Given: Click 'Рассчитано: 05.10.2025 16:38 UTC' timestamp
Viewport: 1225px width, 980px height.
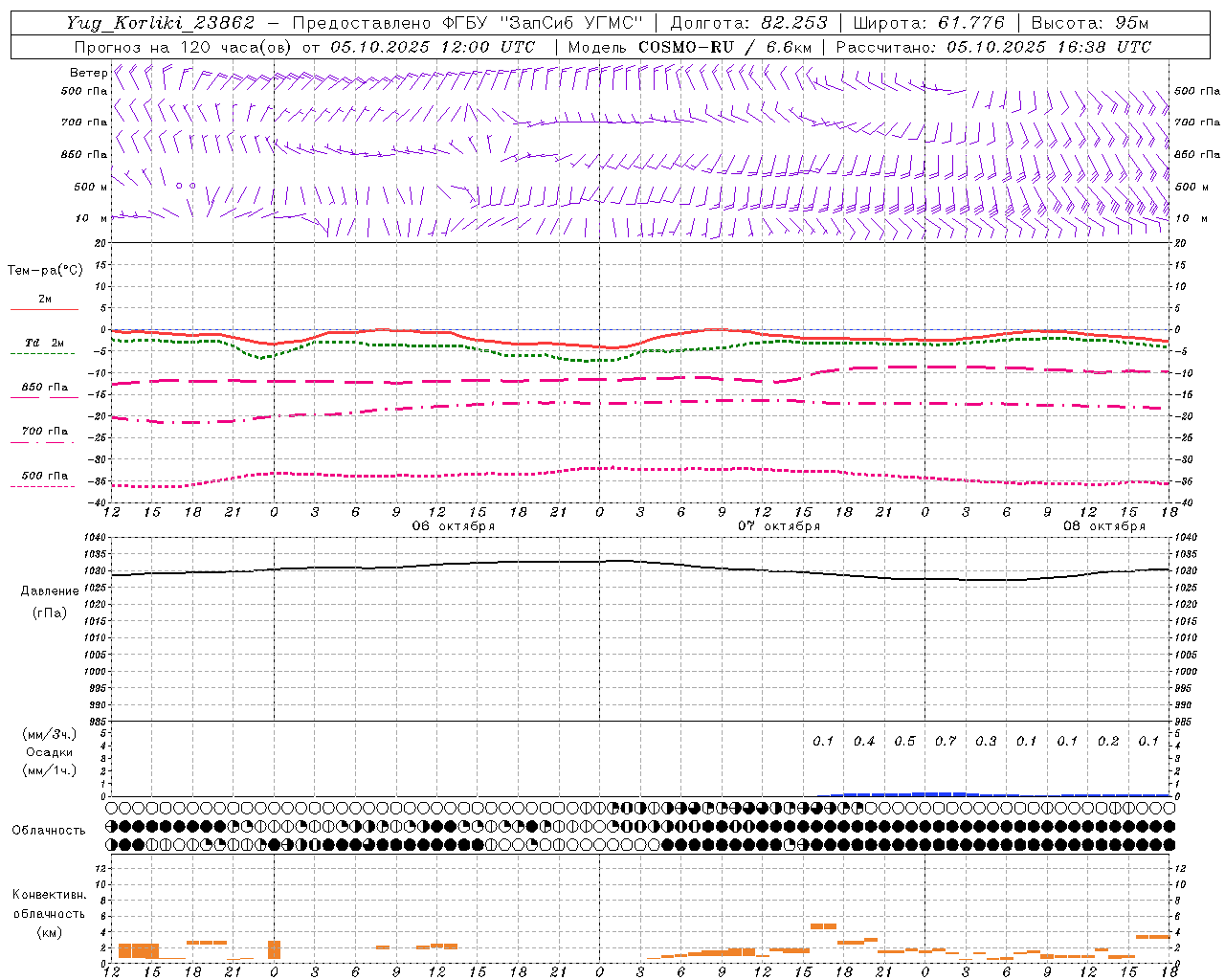Looking at the screenshot, I should pyautogui.click(x=993, y=47).
